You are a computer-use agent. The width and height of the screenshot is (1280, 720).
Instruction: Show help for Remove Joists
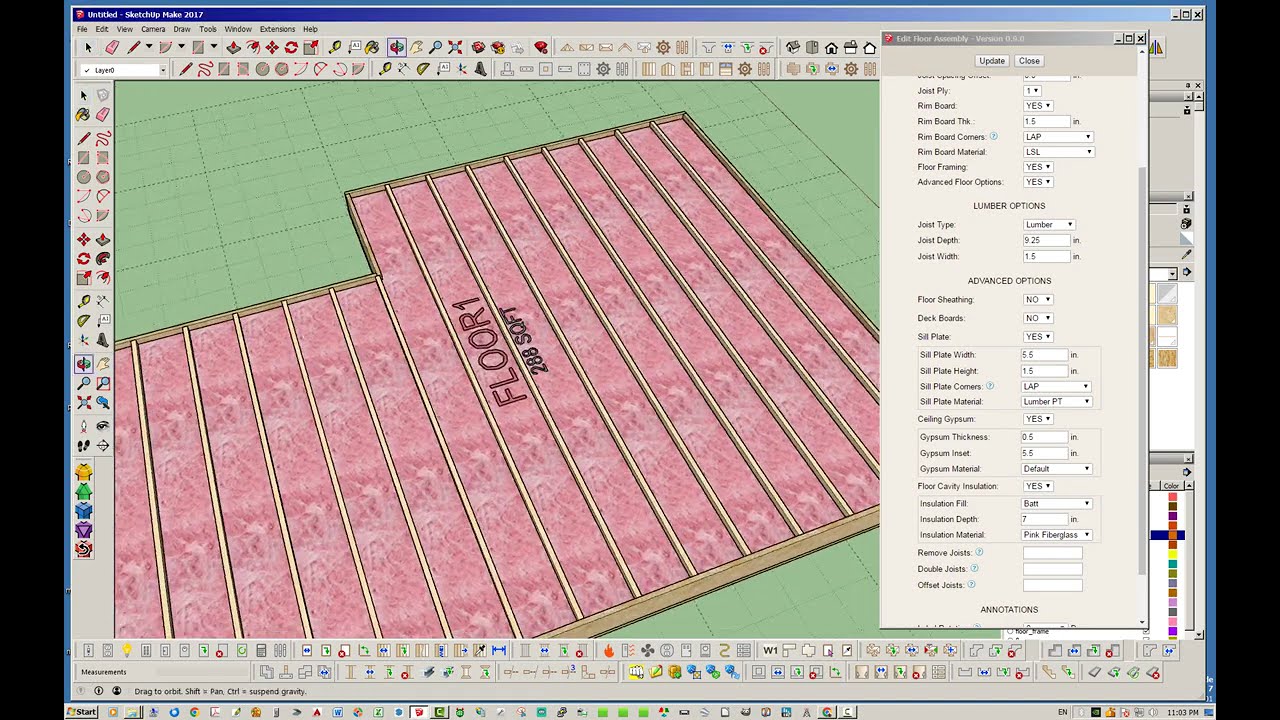click(x=979, y=552)
